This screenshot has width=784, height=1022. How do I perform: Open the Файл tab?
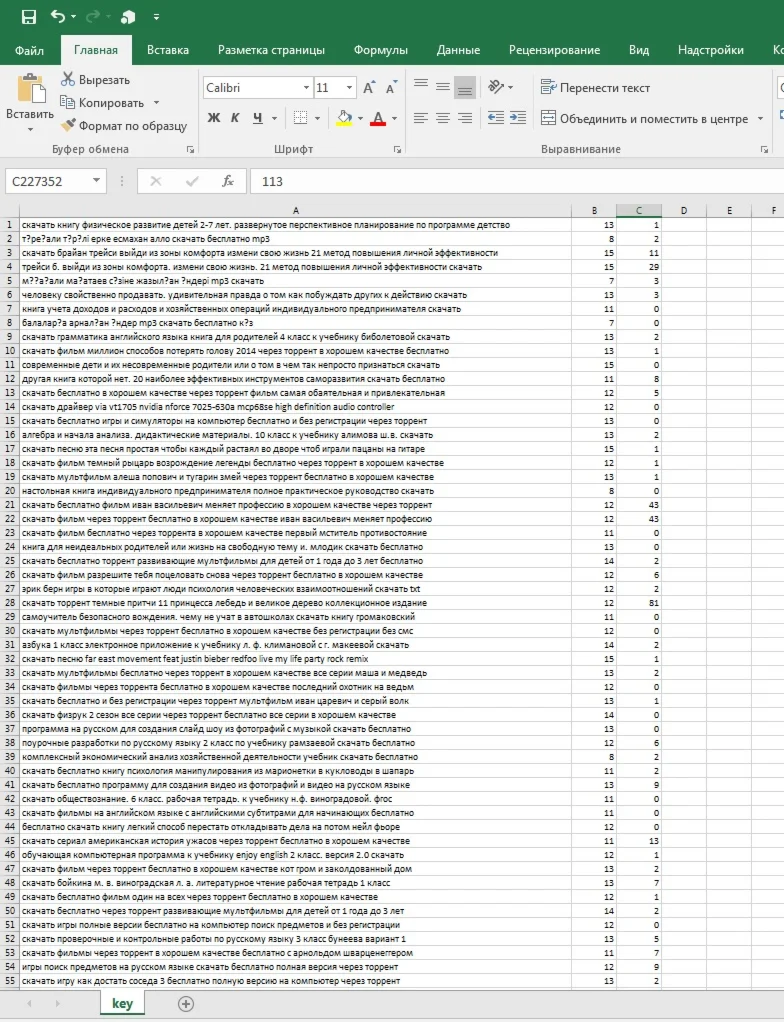29,50
